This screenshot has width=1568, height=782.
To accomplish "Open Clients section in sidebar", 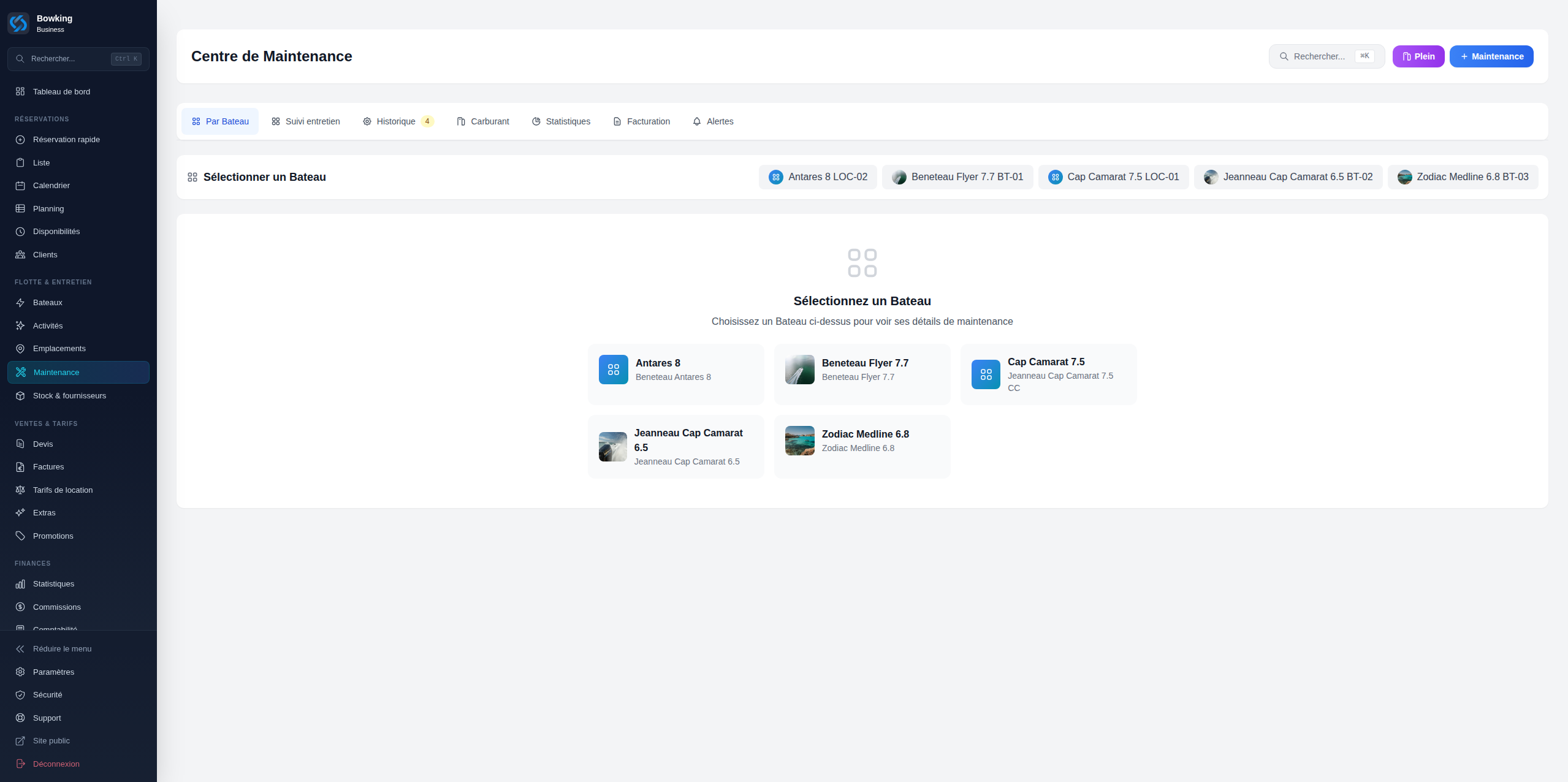I will tap(78, 255).
